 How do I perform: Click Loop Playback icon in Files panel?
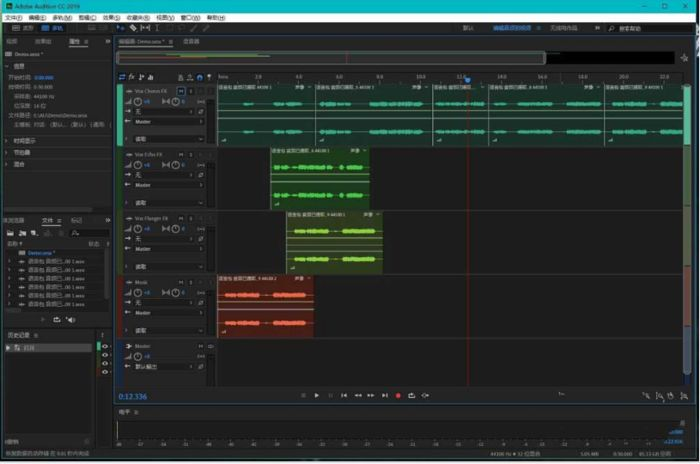pyautogui.click(x=57, y=320)
